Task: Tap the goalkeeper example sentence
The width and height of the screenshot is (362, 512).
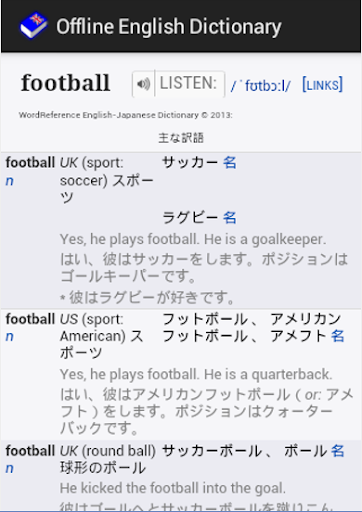Action: tap(193, 239)
